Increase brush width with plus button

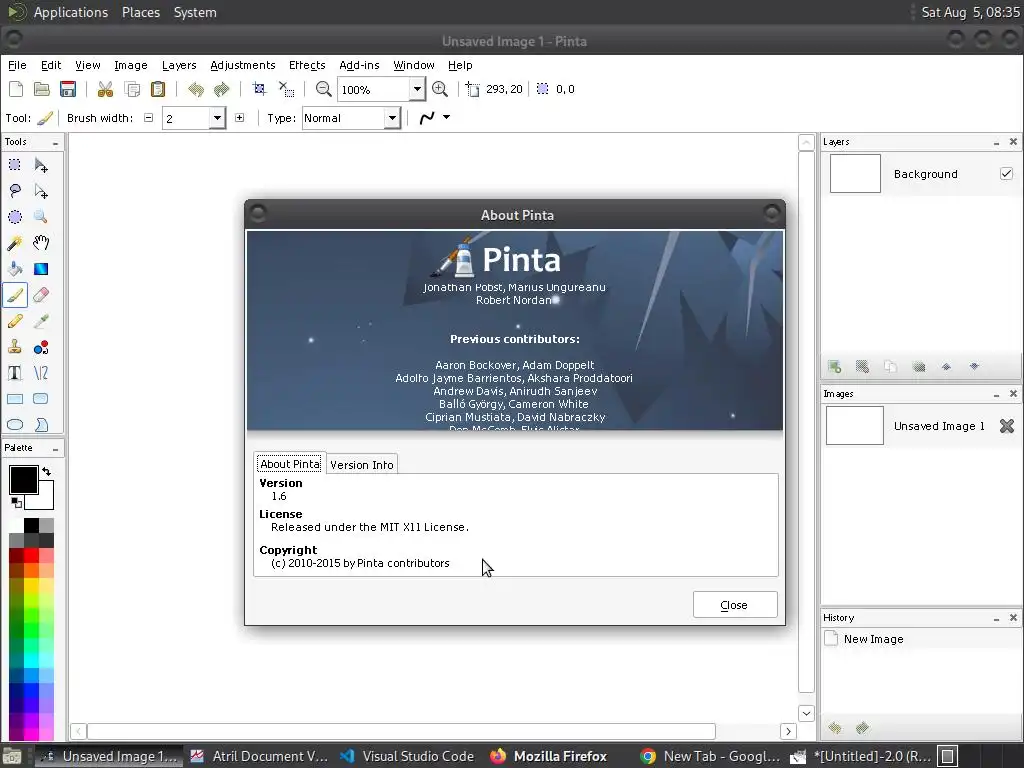(x=240, y=118)
